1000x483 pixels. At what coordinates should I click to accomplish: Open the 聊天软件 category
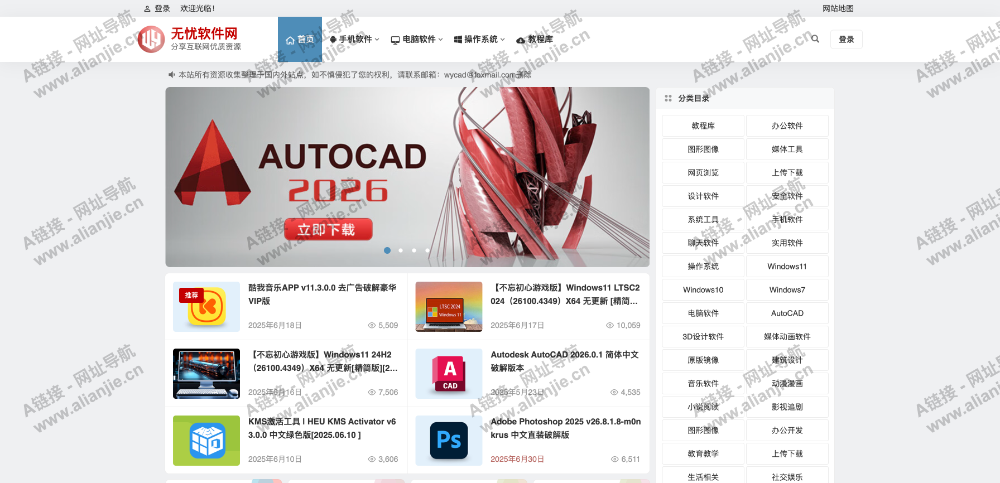(703, 242)
